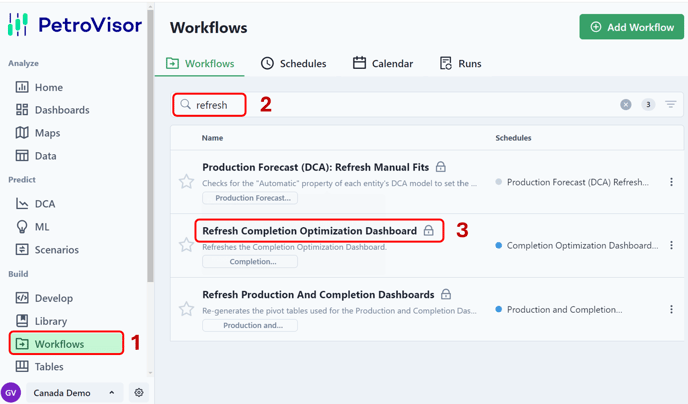Open the filter options icon
The image size is (688, 404).
pyautogui.click(x=670, y=104)
